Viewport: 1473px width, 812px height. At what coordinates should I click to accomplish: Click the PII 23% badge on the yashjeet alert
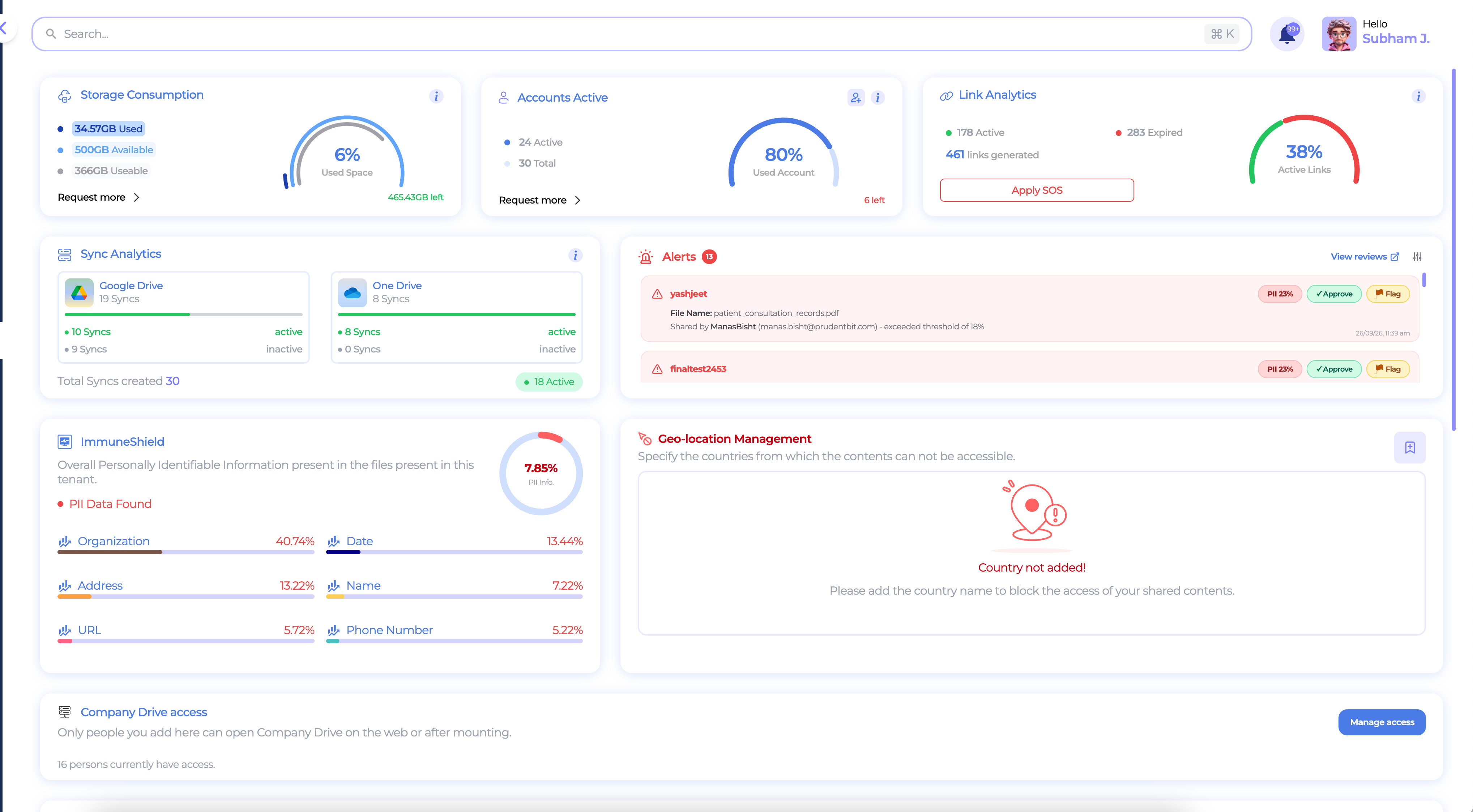click(1280, 294)
